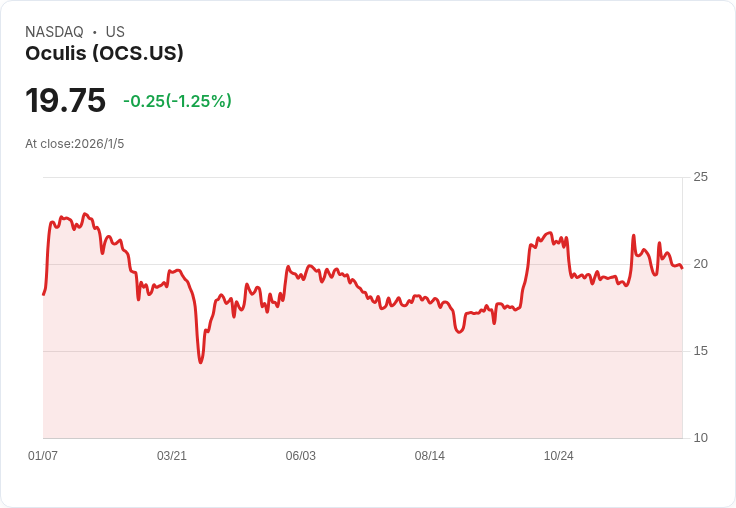
Task: Click the 25 label on price axis
Action: 700,177
